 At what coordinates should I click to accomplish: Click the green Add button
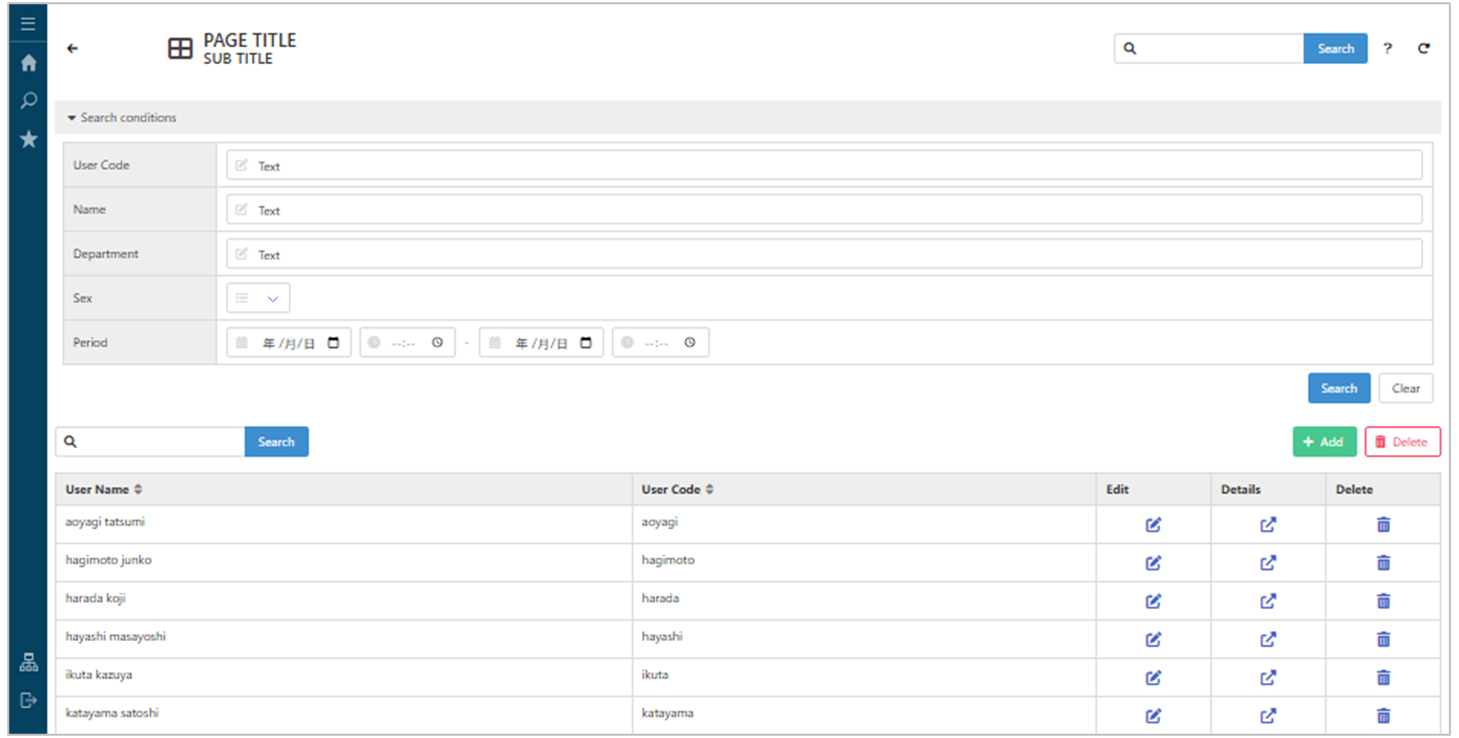(1324, 442)
